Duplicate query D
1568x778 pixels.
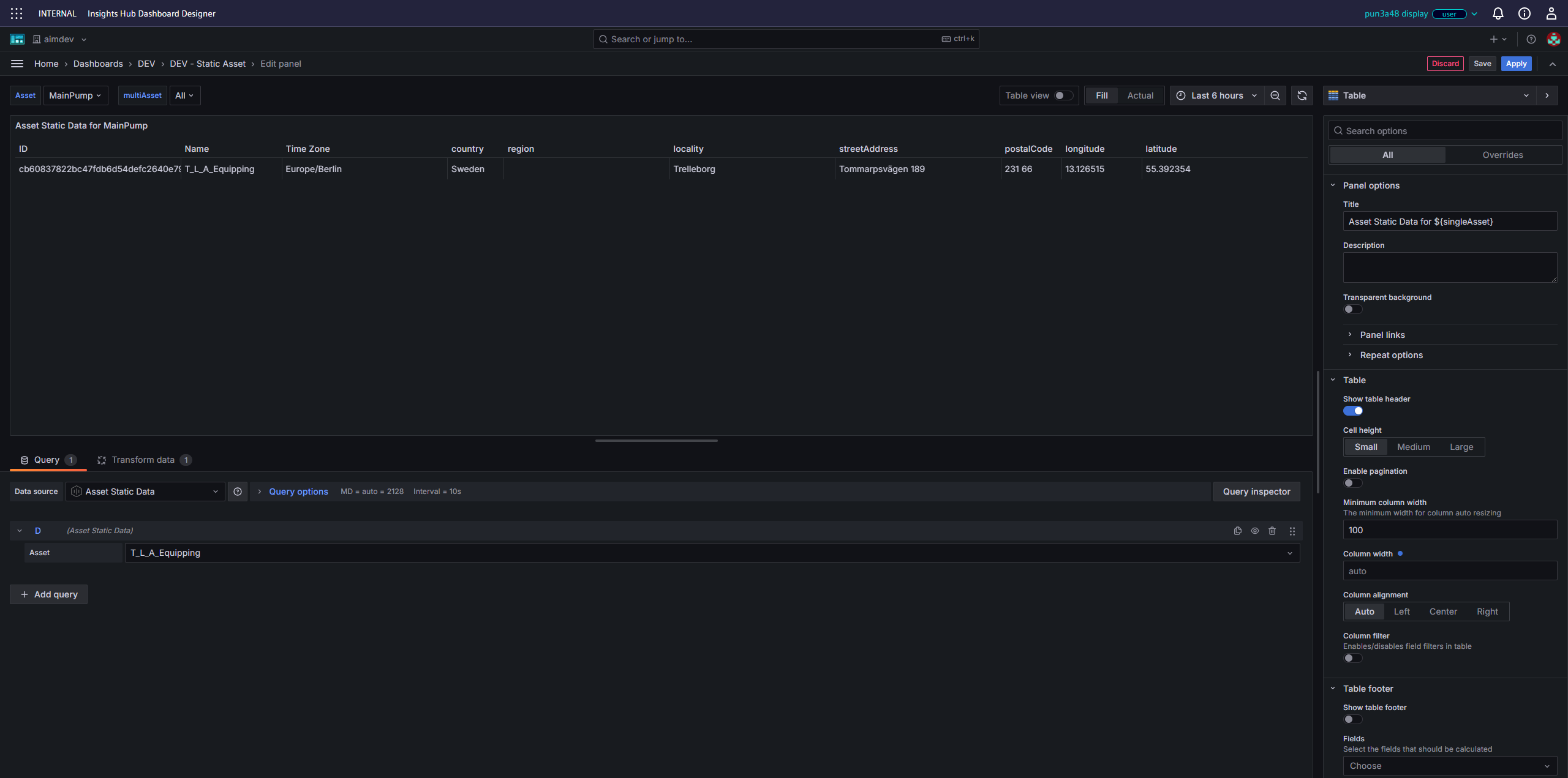click(1238, 531)
